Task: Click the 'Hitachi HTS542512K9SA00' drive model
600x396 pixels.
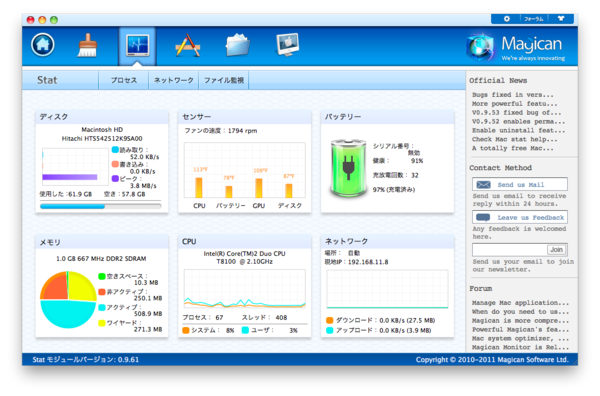Action: pyautogui.click(x=102, y=139)
